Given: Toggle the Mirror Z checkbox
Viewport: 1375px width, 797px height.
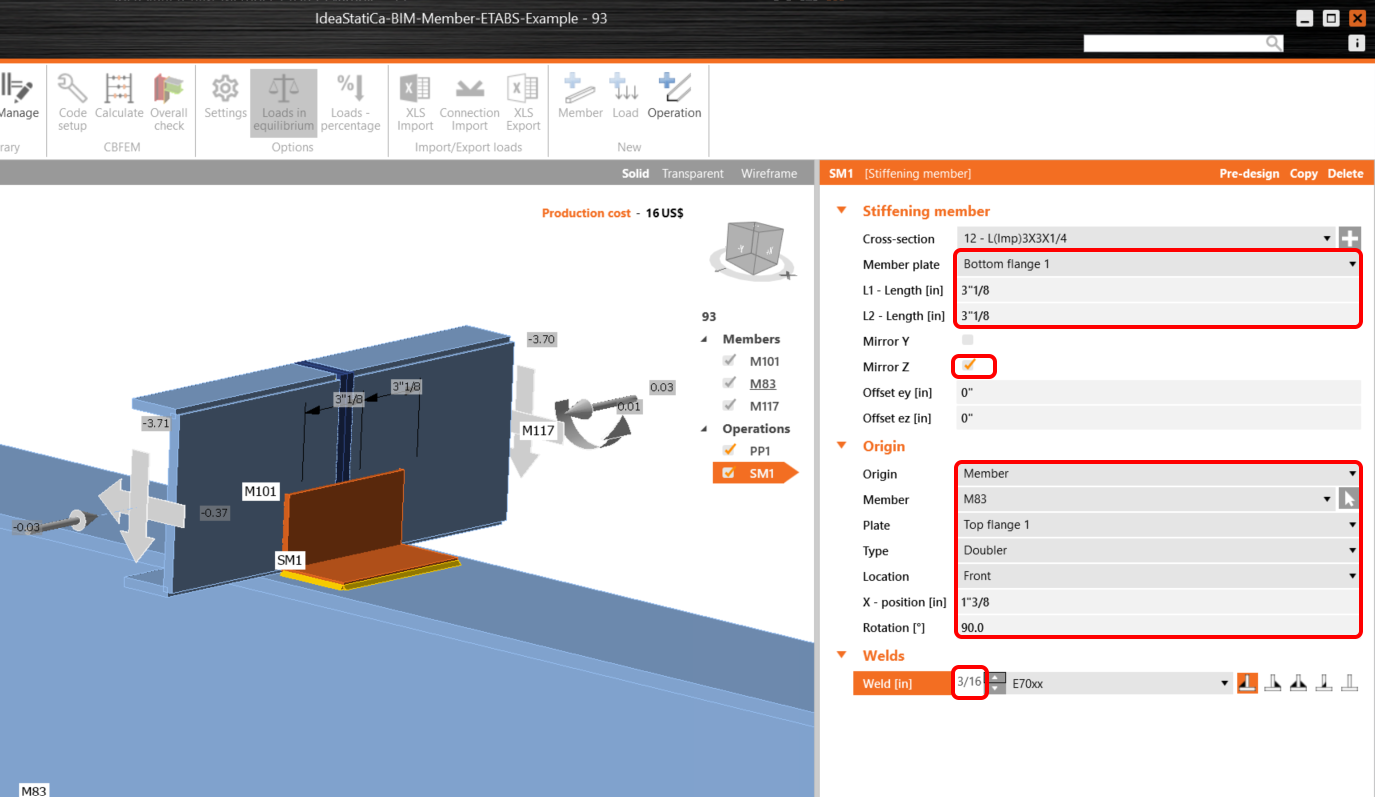Looking at the screenshot, I should (968, 366).
